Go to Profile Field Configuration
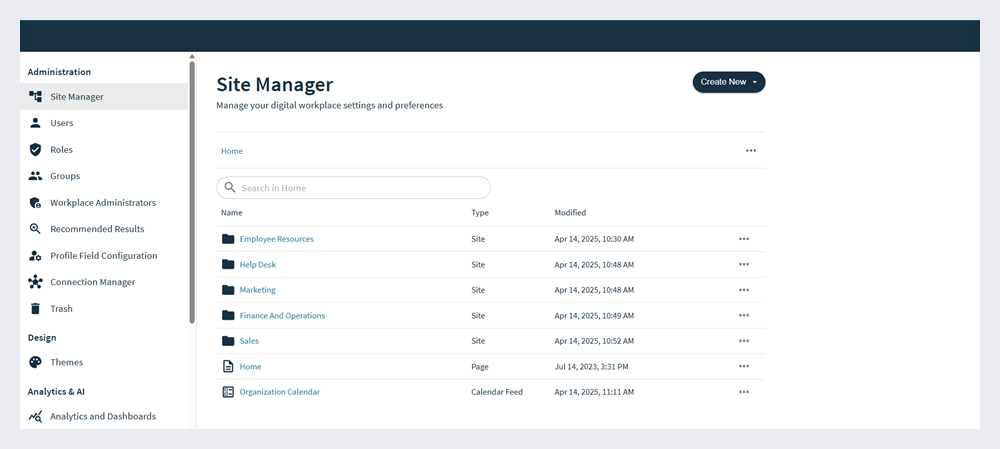 point(104,256)
